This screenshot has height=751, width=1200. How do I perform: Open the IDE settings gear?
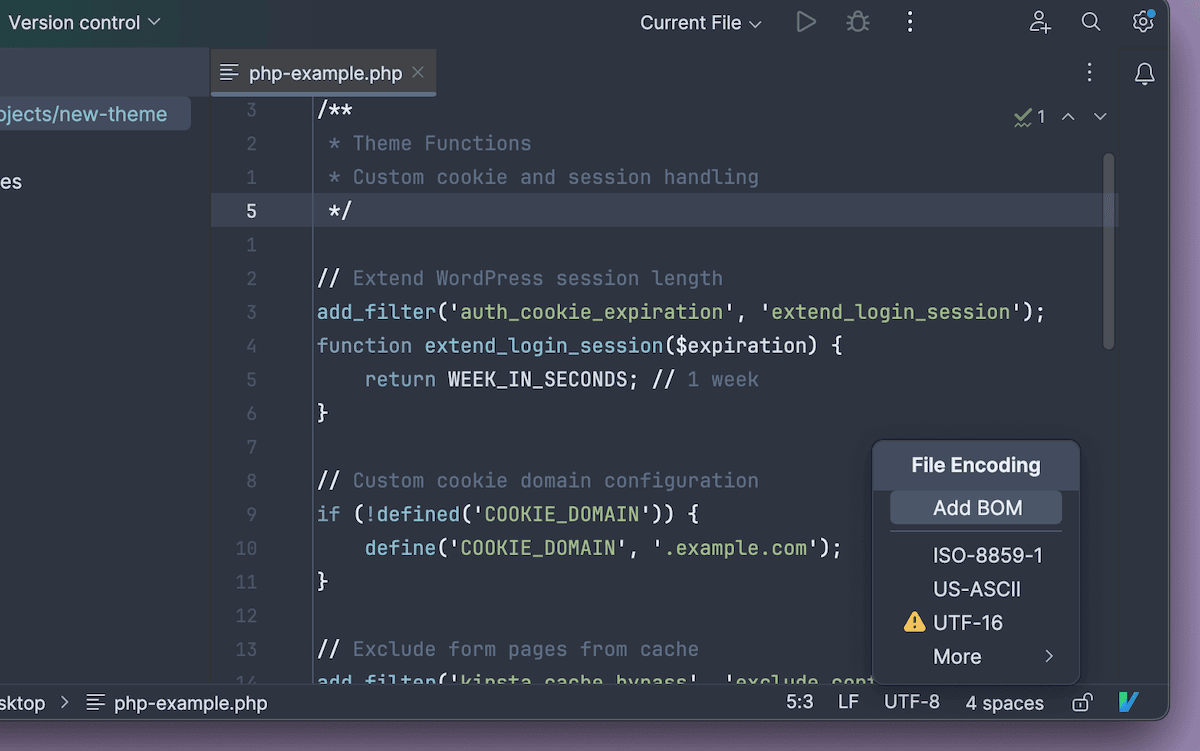click(1143, 21)
